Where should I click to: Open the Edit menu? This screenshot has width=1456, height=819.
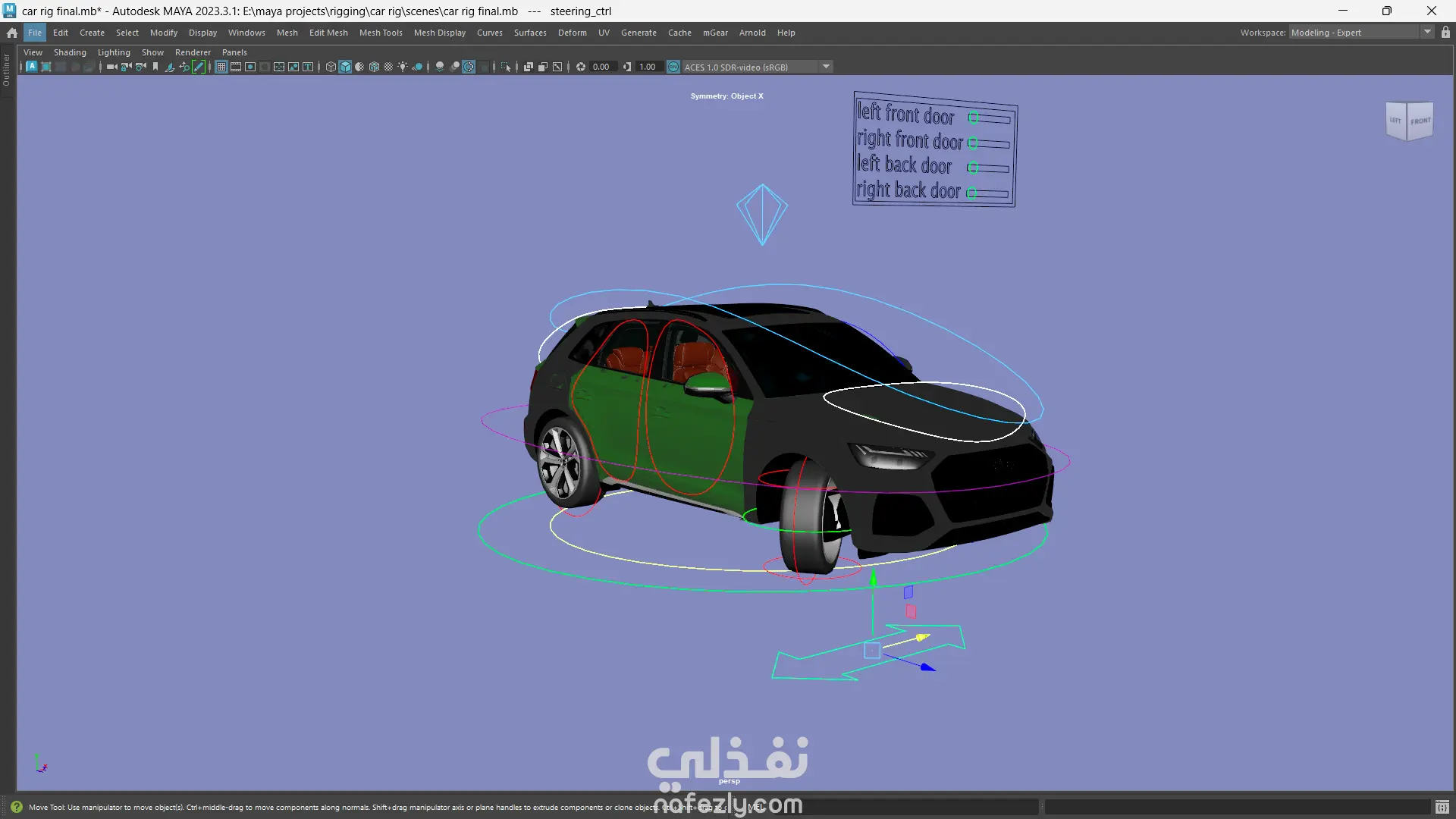(61, 33)
